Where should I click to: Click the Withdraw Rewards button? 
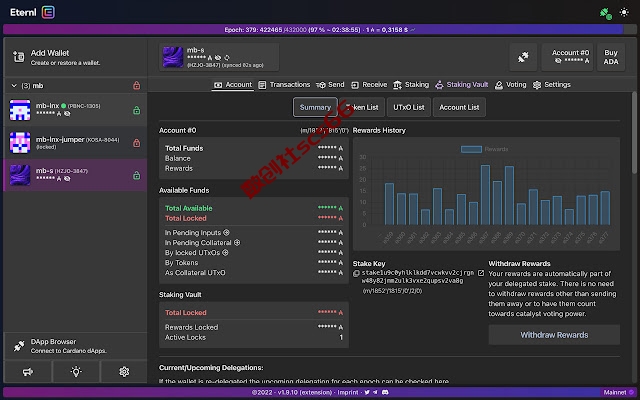click(554, 335)
